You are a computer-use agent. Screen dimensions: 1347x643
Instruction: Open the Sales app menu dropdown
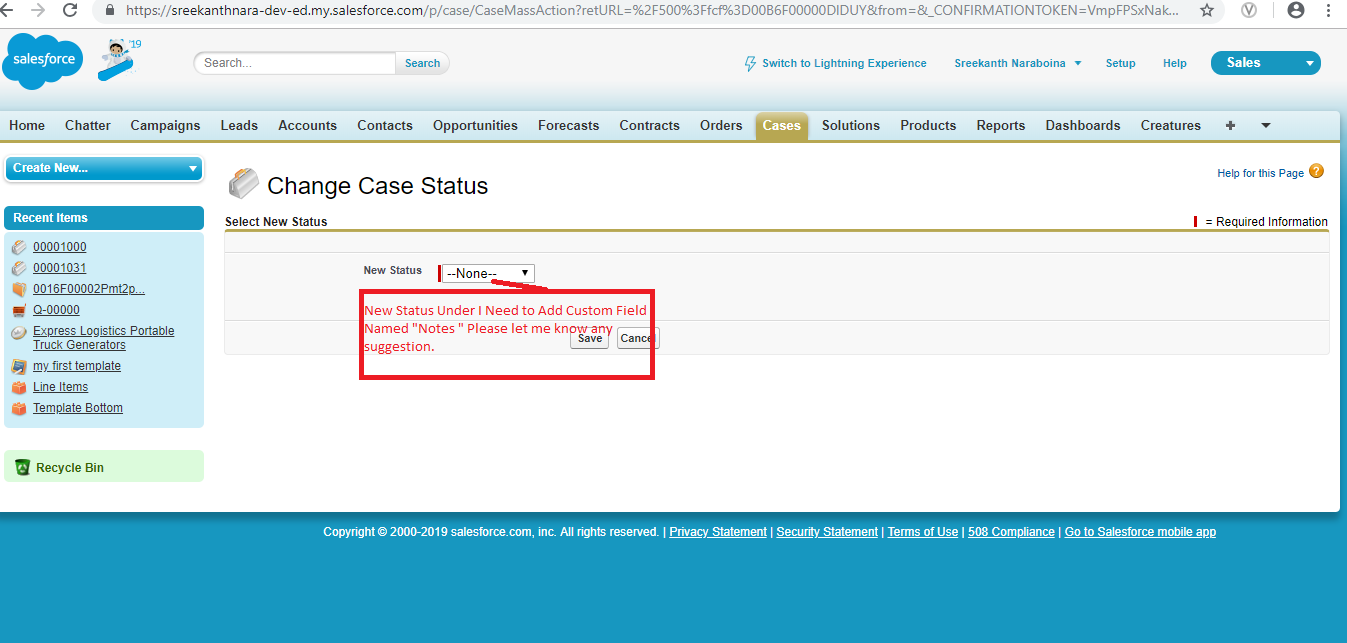tap(1266, 63)
